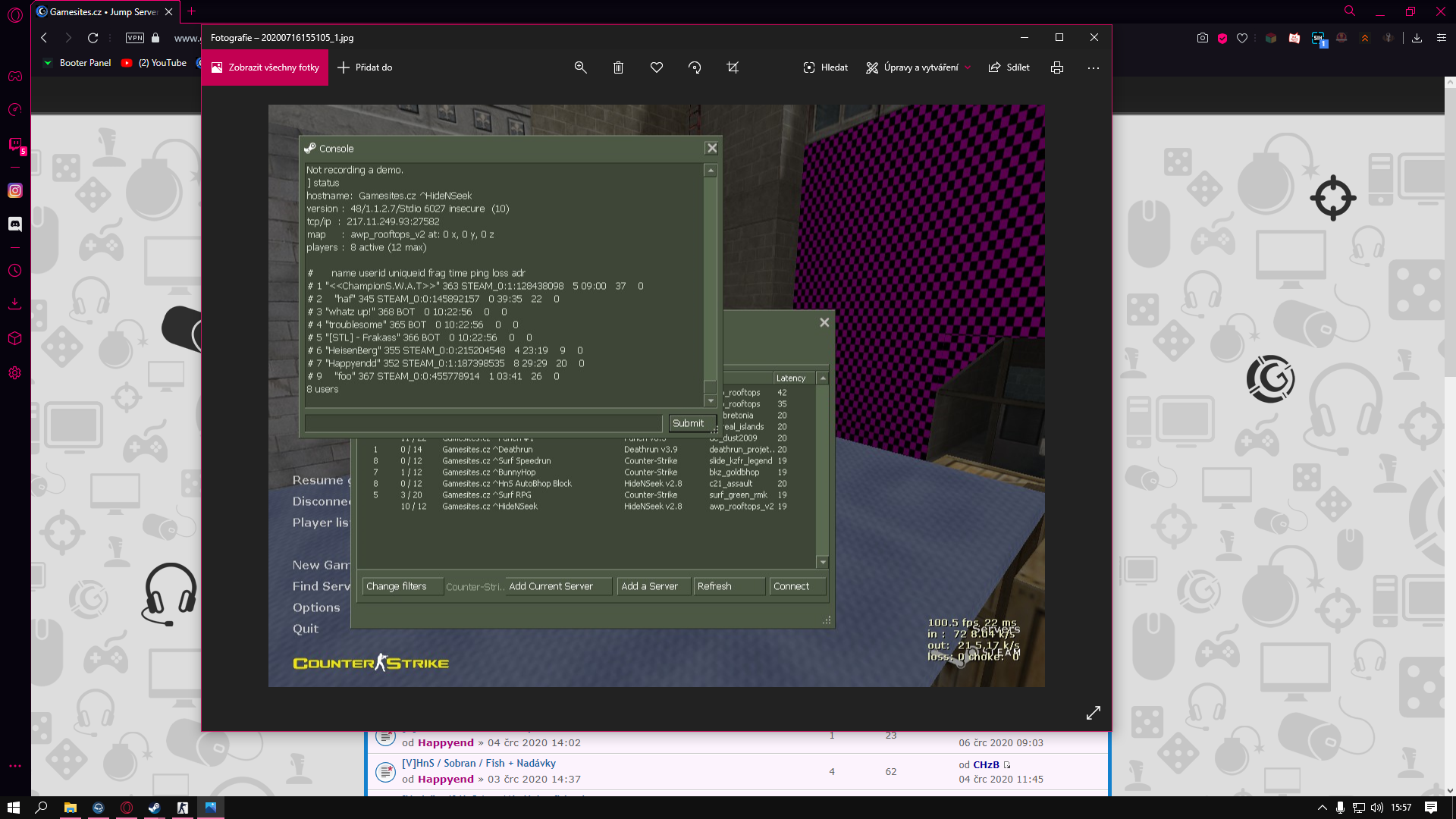Rotate the photo using the rotate icon
Viewport: 1456px width, 819px height.
tap(695, 67)
